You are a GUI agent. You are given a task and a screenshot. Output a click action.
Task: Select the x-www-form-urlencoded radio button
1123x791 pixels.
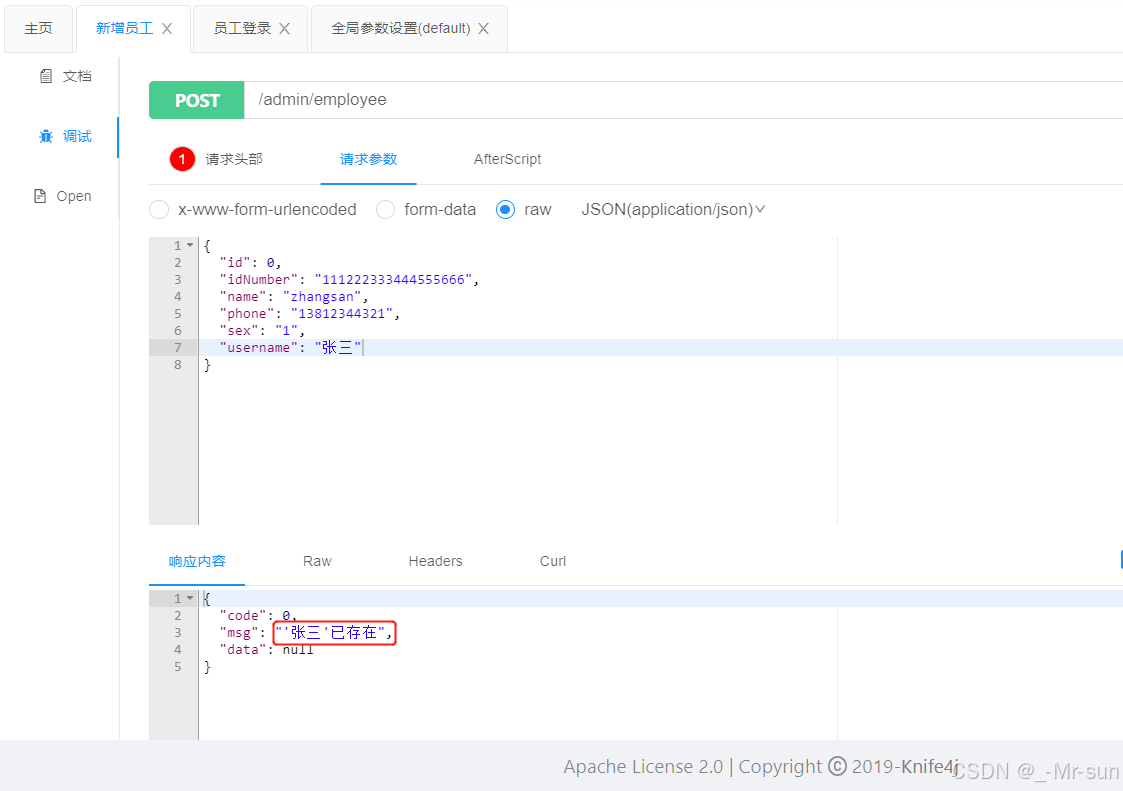click(159, 209)
